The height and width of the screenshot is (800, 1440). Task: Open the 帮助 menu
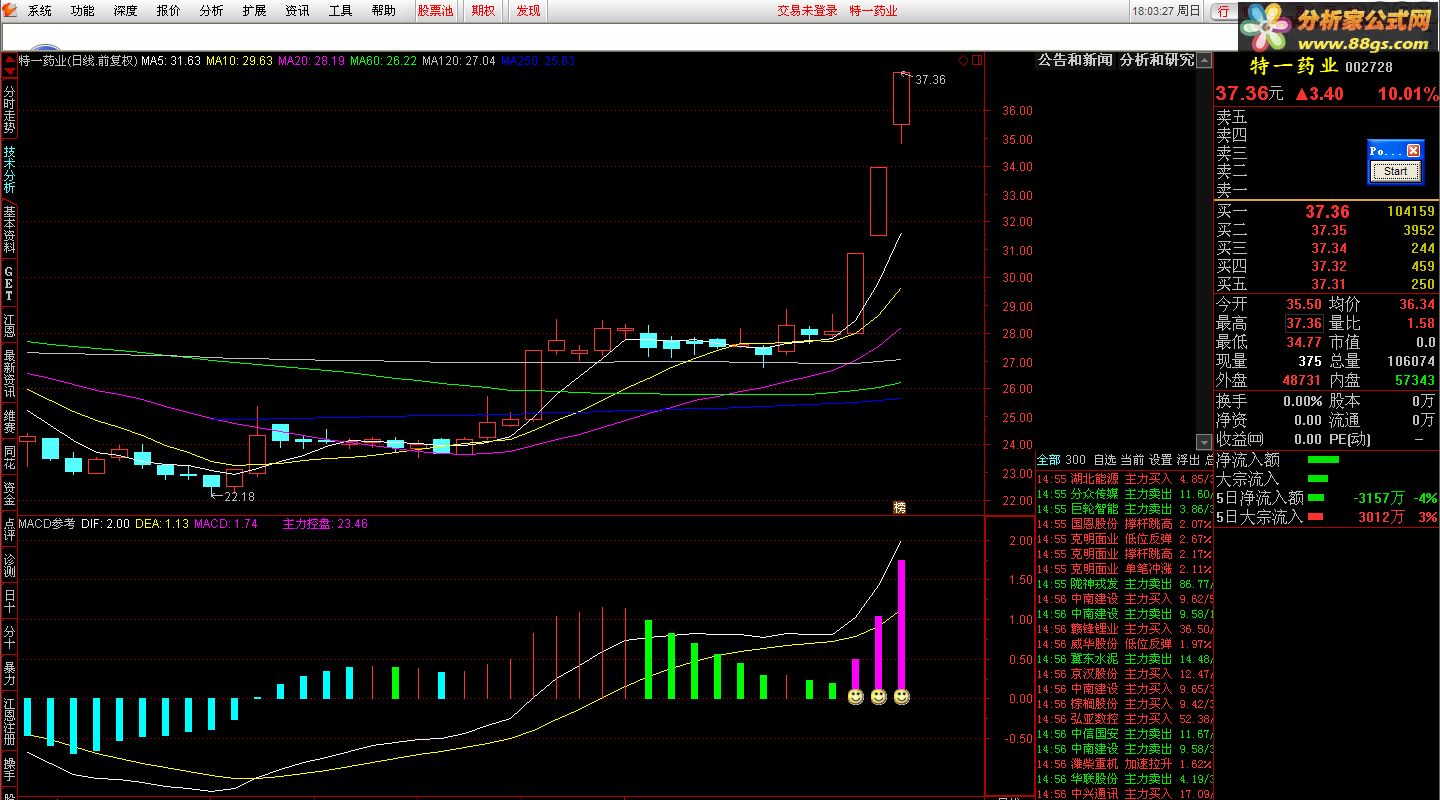point(384,11)
